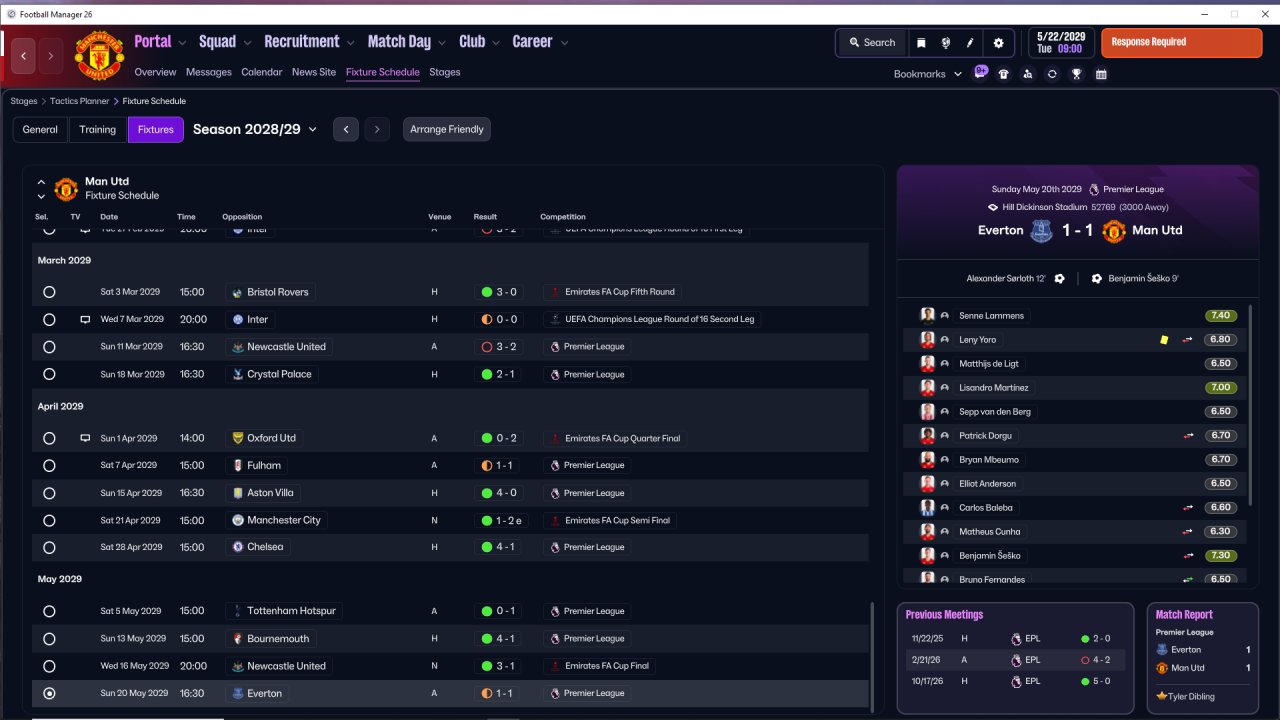Go forward with the right navigation arrow
The width and height of the screenshot is (1280, 720).
tap(50, 56)
